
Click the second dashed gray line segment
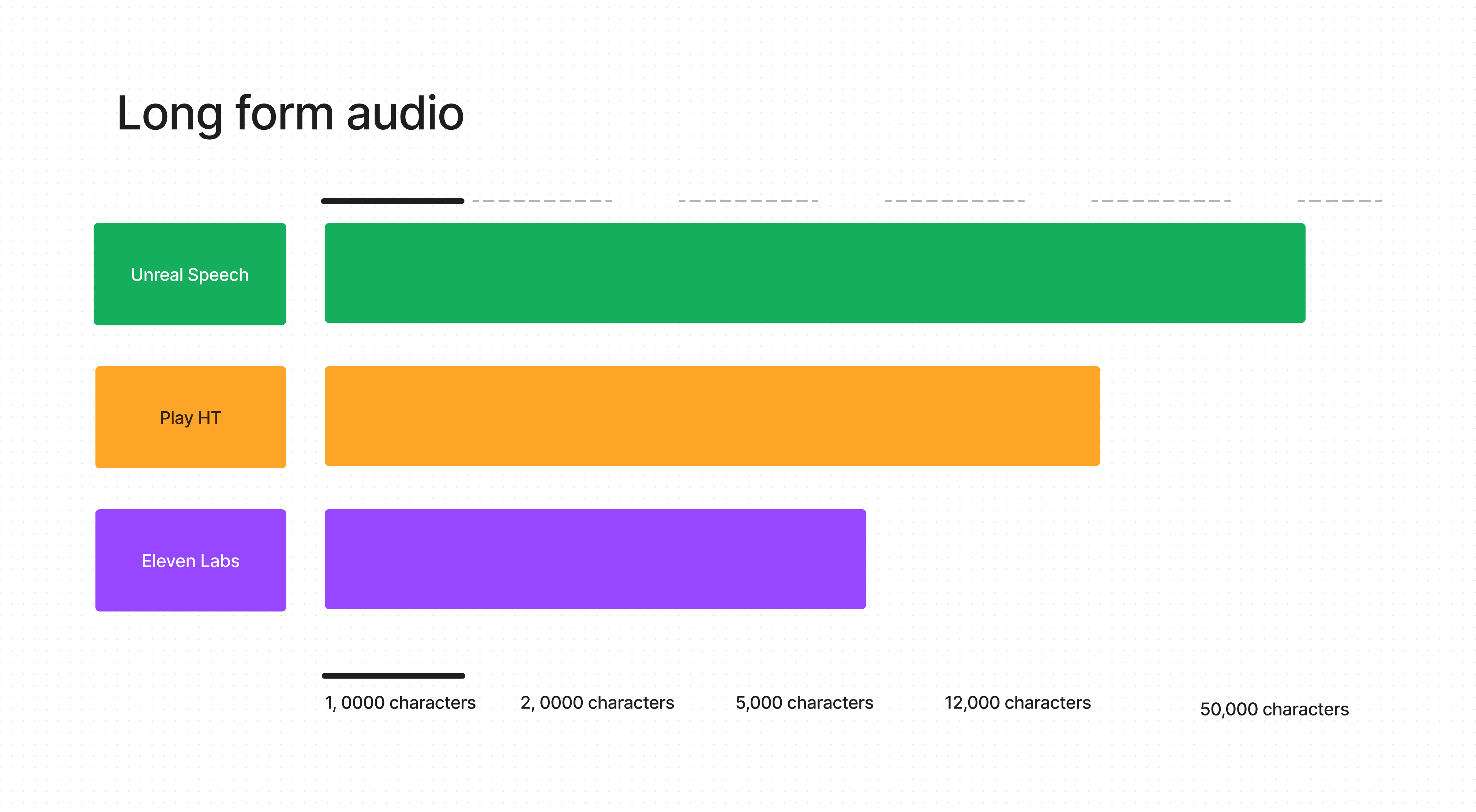coord(748,201)
